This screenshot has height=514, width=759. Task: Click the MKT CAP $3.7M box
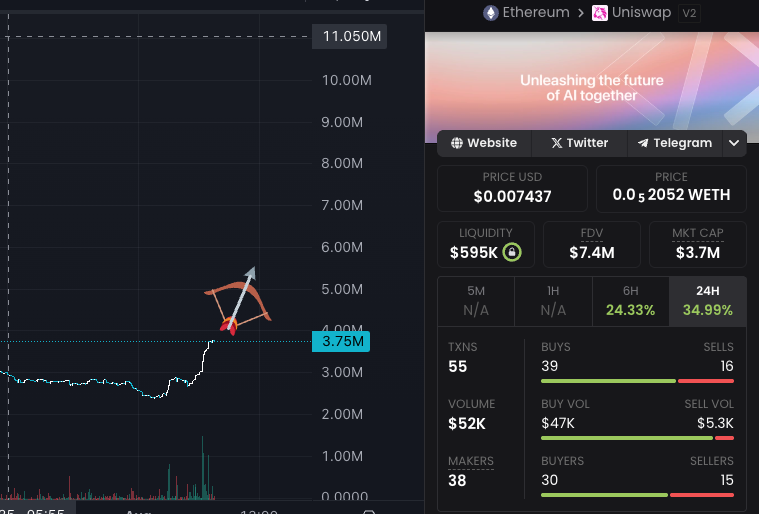point(698,244)
